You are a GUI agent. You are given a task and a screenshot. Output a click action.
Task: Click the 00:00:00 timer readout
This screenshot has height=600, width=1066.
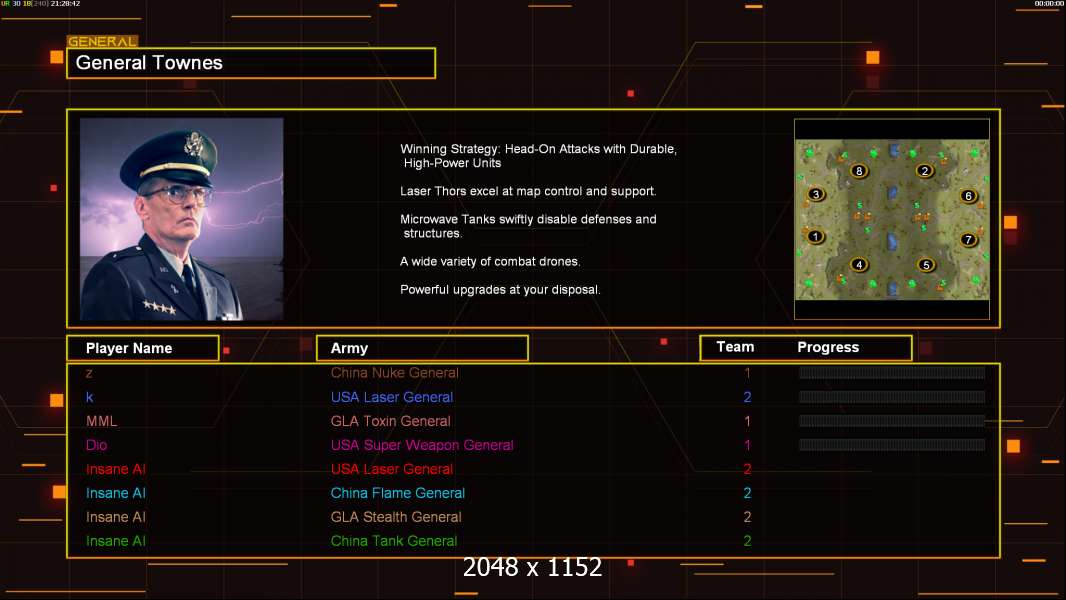(1049, 4)
